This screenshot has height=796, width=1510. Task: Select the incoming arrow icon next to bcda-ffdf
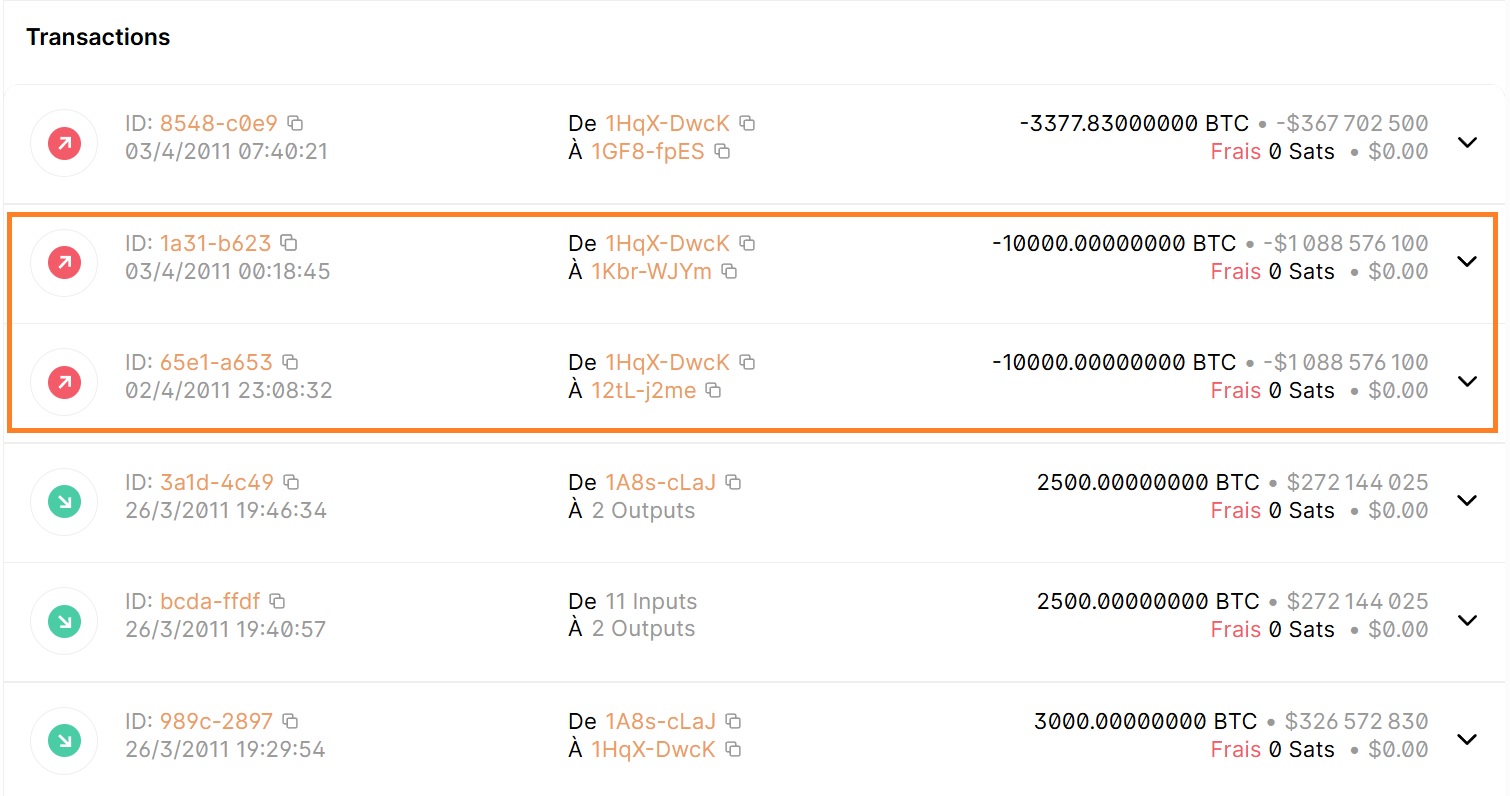[63, 620]
